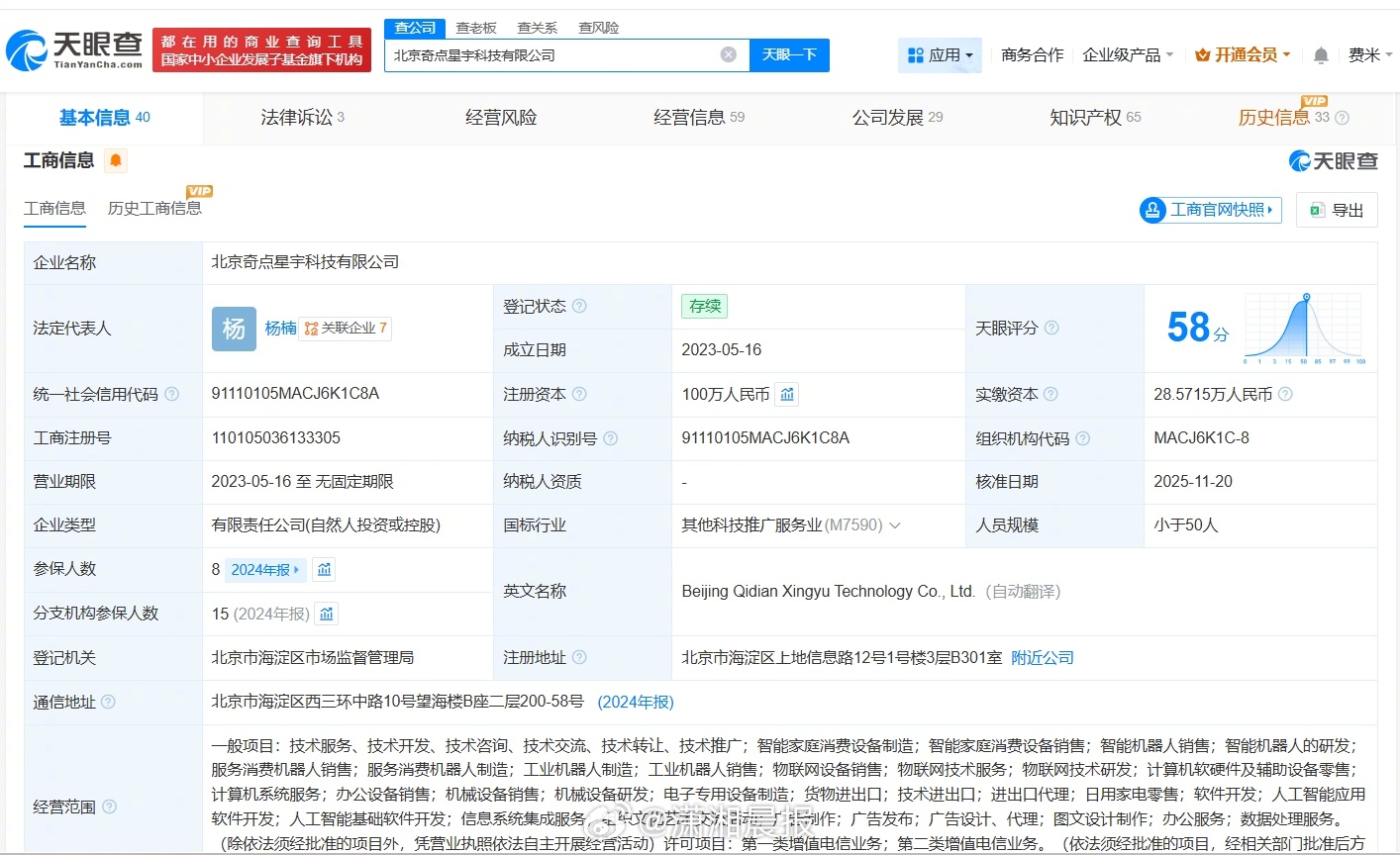Expand the 企业级产品 dropdown
The width and height of the screenshot is (1400, 855).
1127,55
